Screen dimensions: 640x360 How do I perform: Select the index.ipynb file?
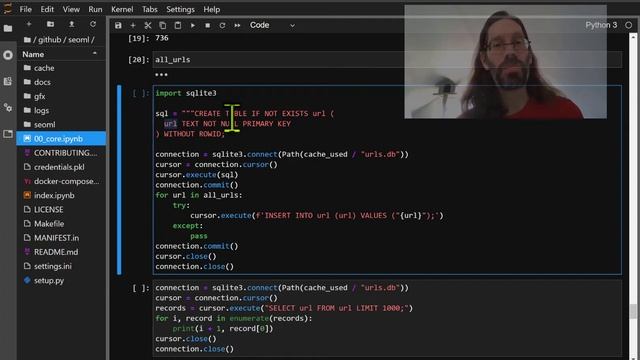tap(61, 196)
